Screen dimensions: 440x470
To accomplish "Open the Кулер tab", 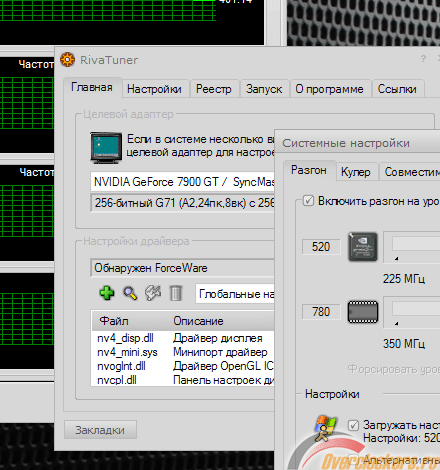I will point(356,172).
